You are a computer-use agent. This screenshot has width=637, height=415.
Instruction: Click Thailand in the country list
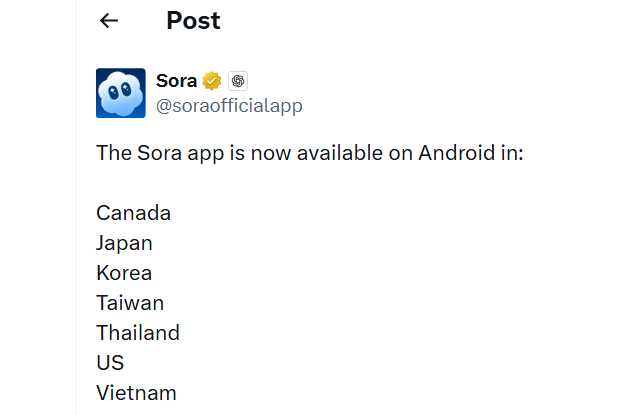coord(138,332)
